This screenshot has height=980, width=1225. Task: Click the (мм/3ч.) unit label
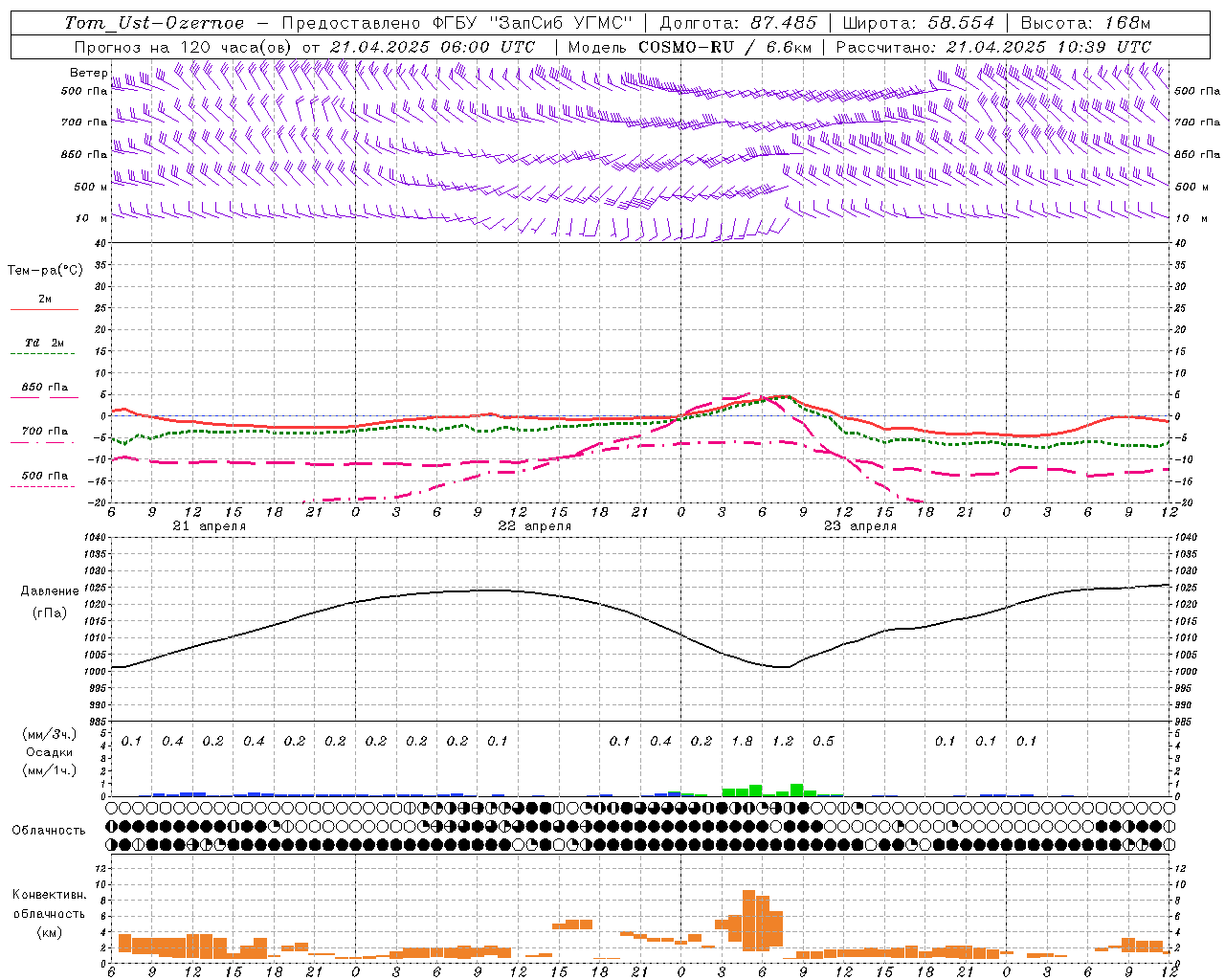pos(50,734)
